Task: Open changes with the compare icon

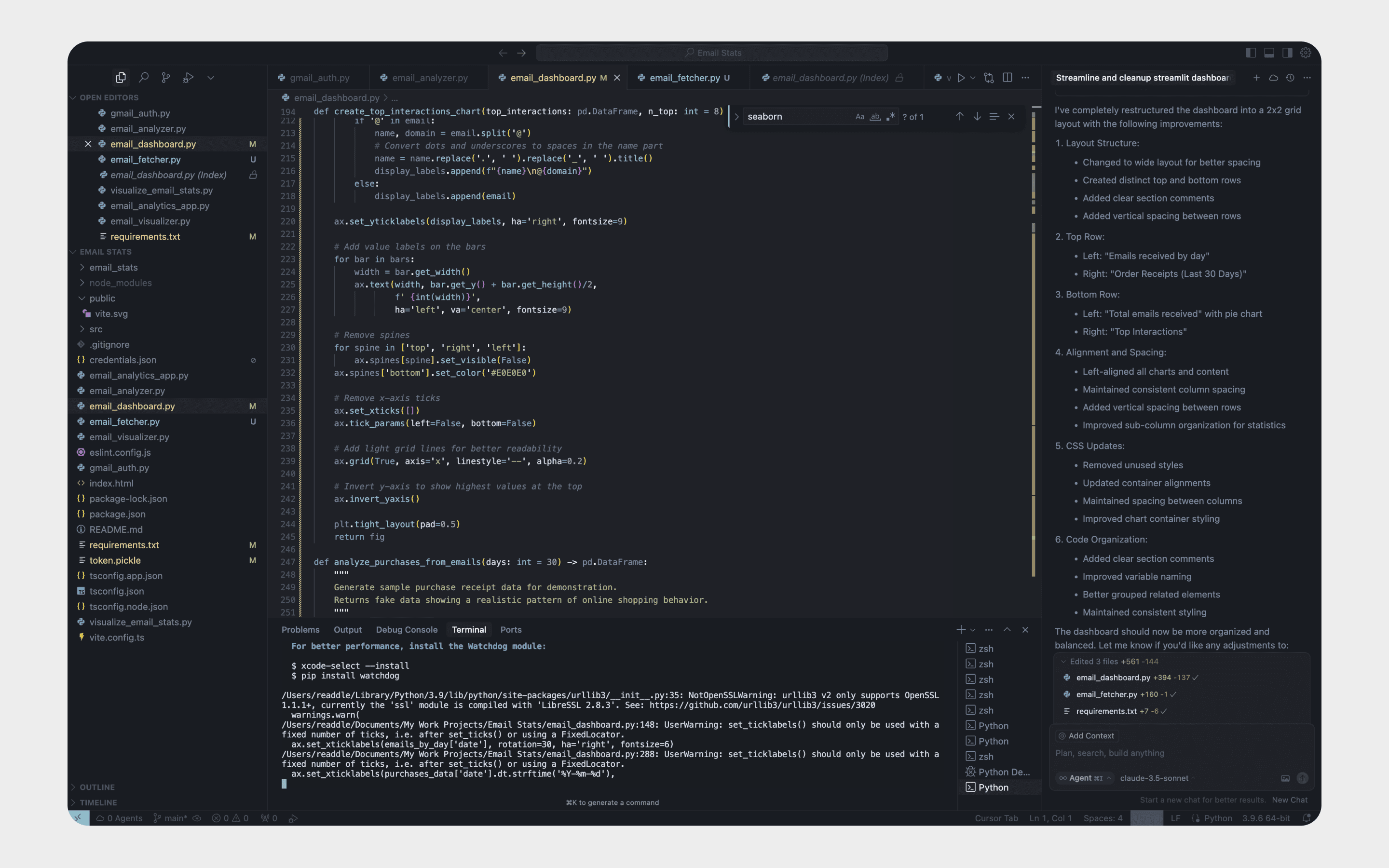Action: click(988, 78)
